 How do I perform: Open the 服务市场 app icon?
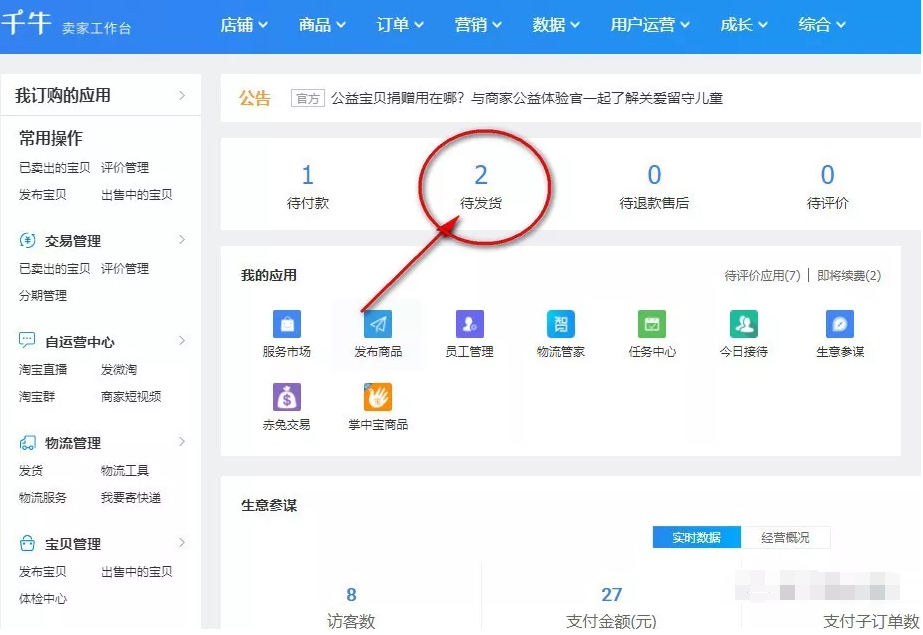pos(287,324)
